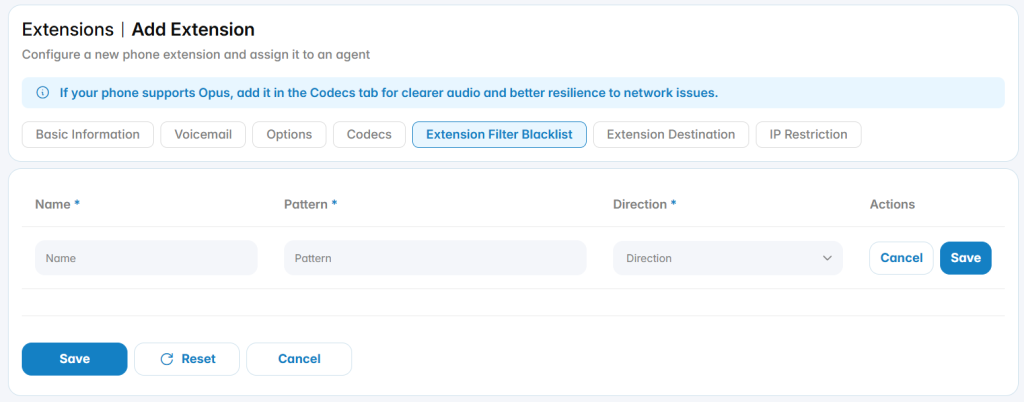
Task: Select the Options tab
Action: [x=289, y=134]
